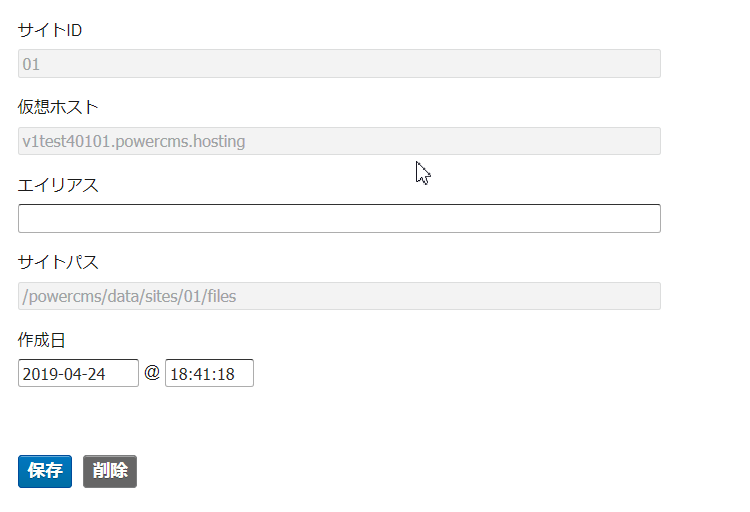Click the 保存 save button
The height and width of the screenshot is (512, 750).
[45, 471]
